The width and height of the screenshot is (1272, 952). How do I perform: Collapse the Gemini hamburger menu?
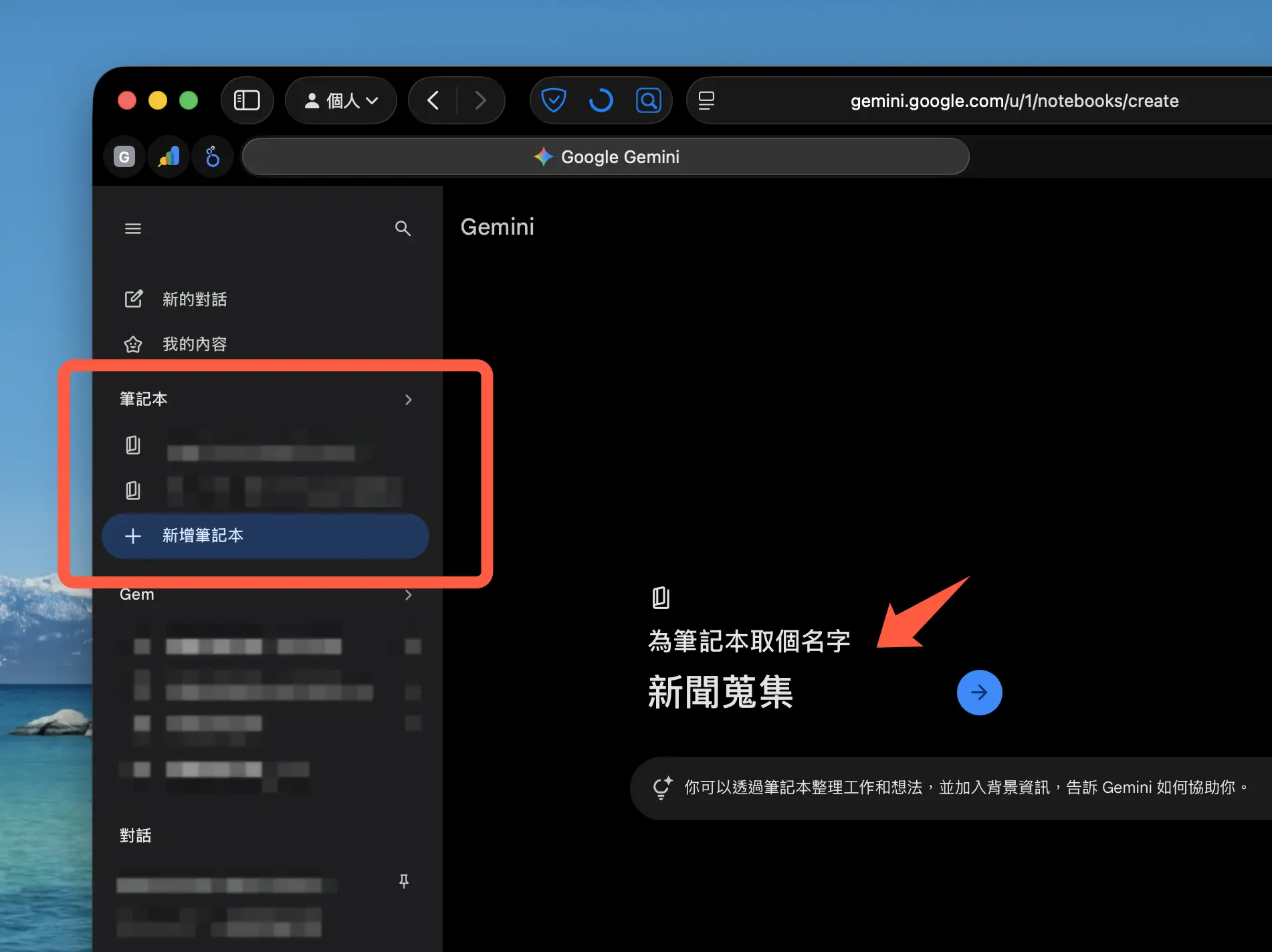133,229
